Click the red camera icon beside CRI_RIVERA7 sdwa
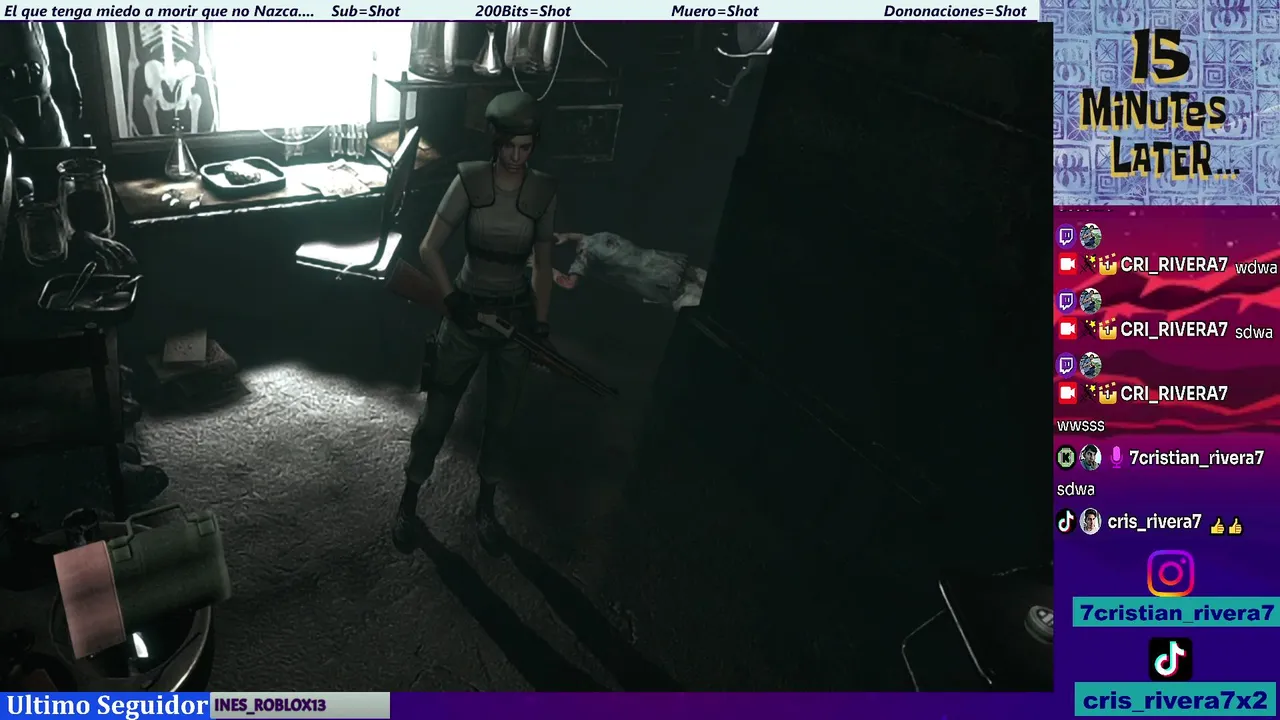The width and height of the screenshot is (1280, 720). pos(1067,329)
